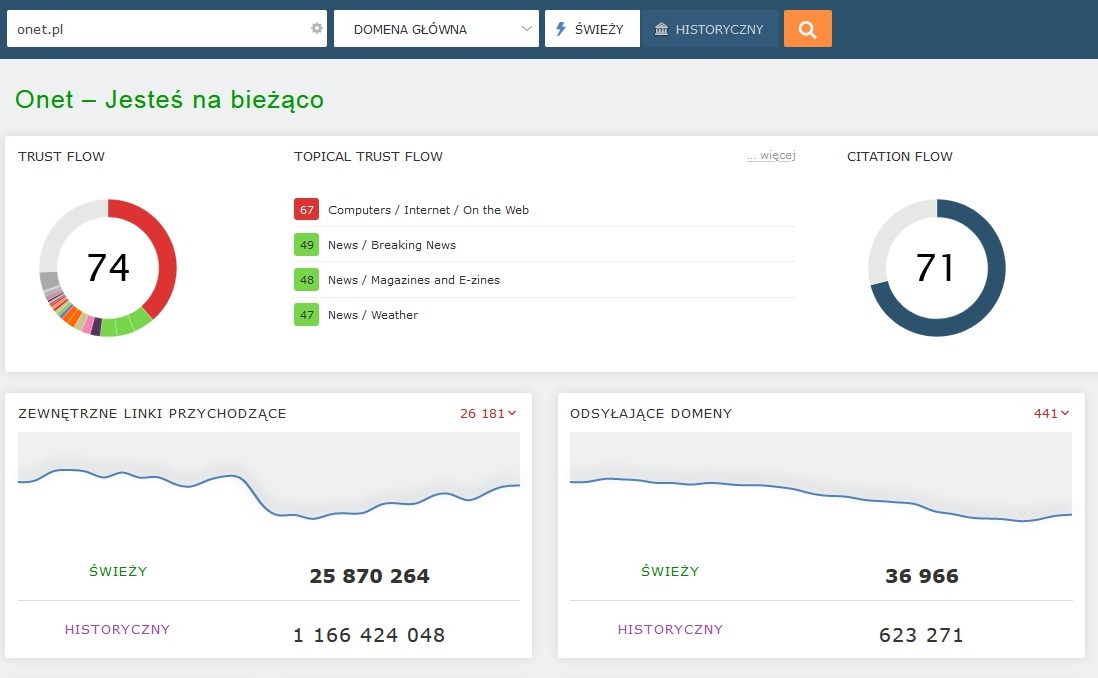Select the ŚWIEŻY index button
This screenshot has width=1098, height=678.
[x=592, y=29]
